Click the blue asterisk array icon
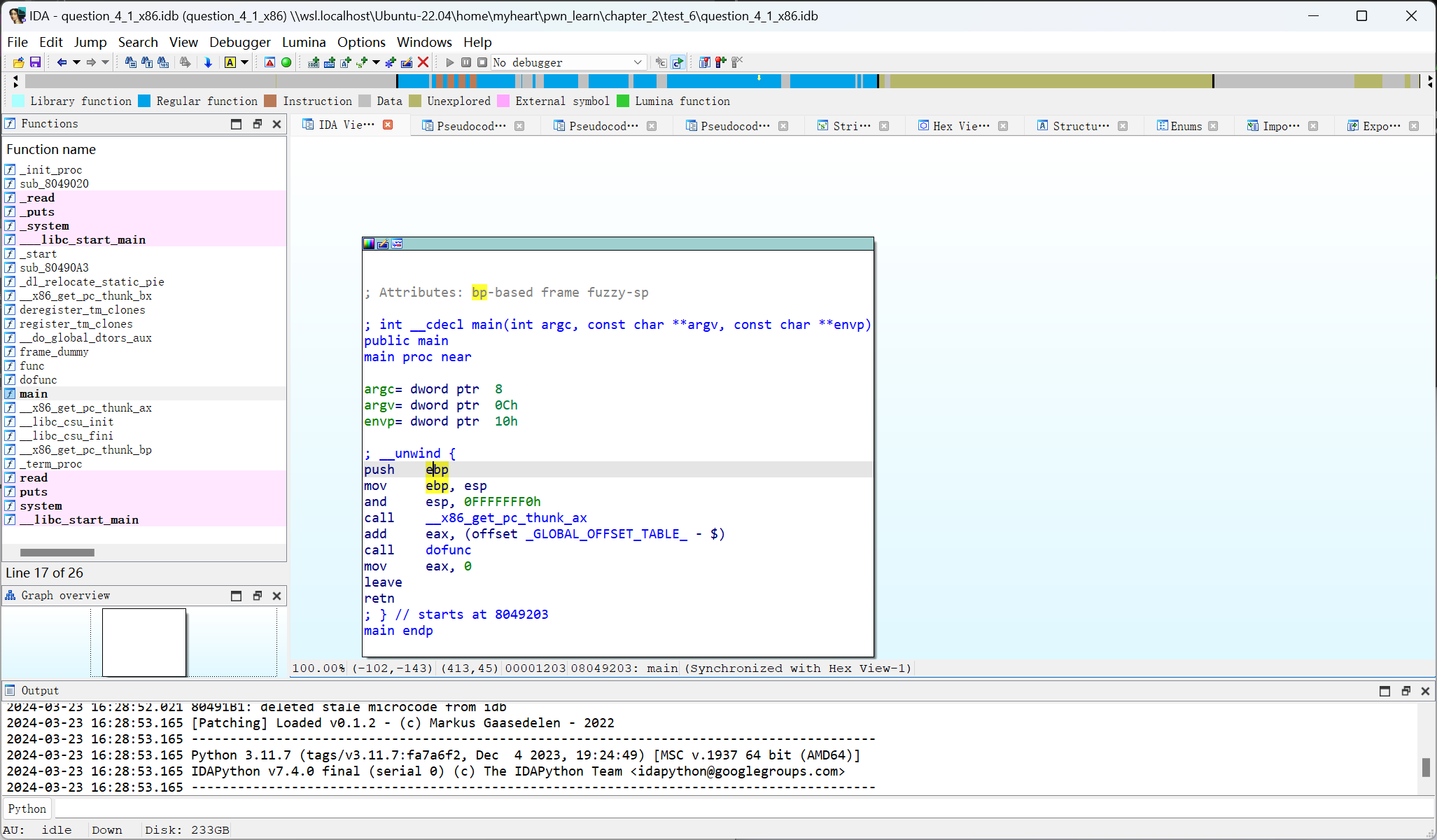The width and height of the screenshot is (1437, 840). 391,62
